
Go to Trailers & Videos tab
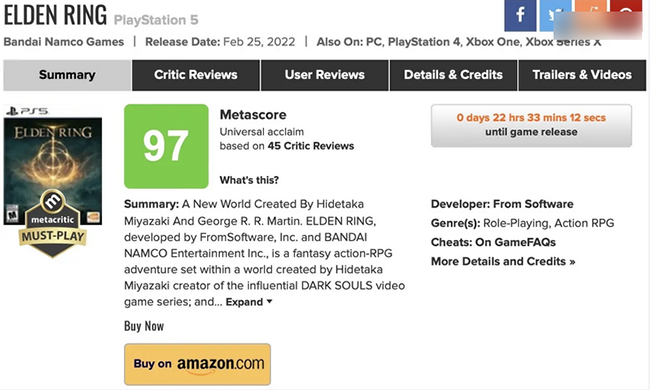pos(582,75)
